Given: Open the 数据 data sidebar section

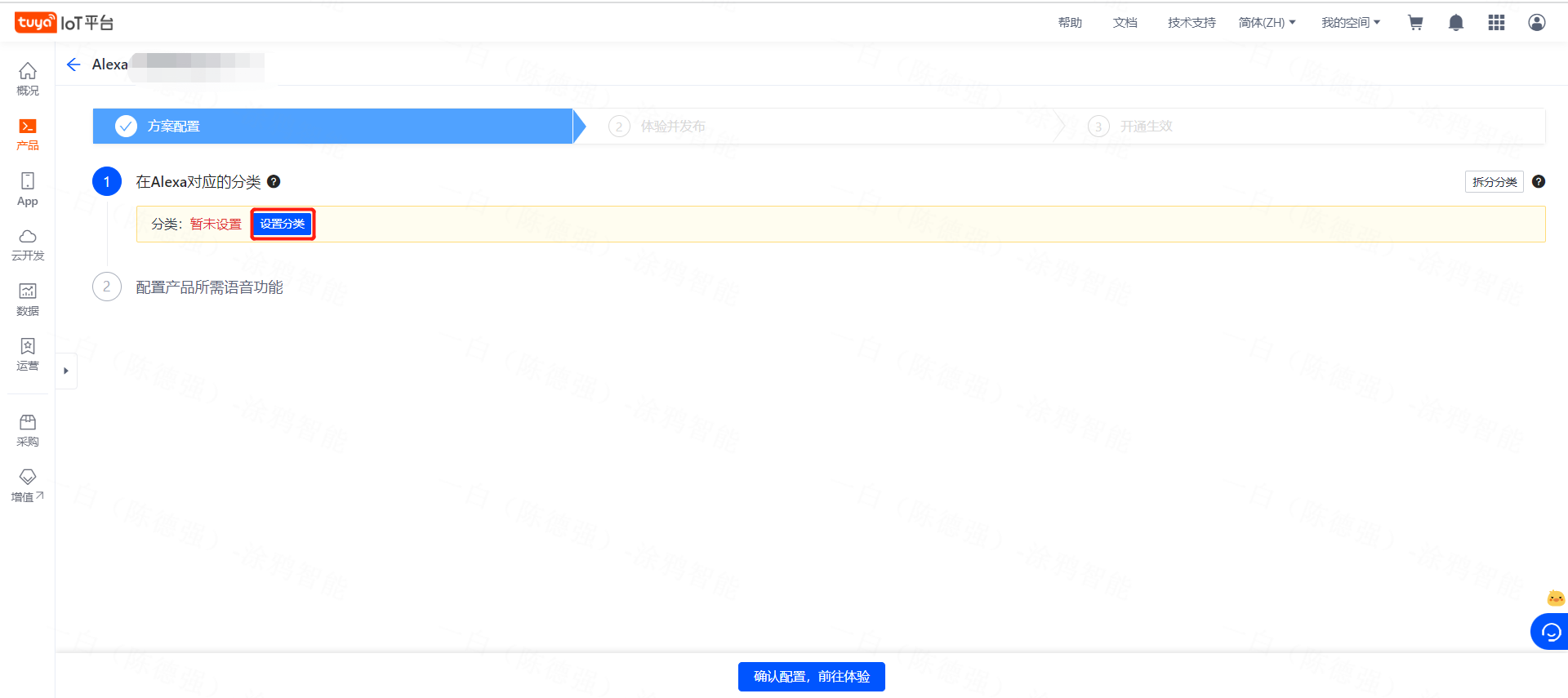Looking at the screenshot, I should tap(28, 300).
